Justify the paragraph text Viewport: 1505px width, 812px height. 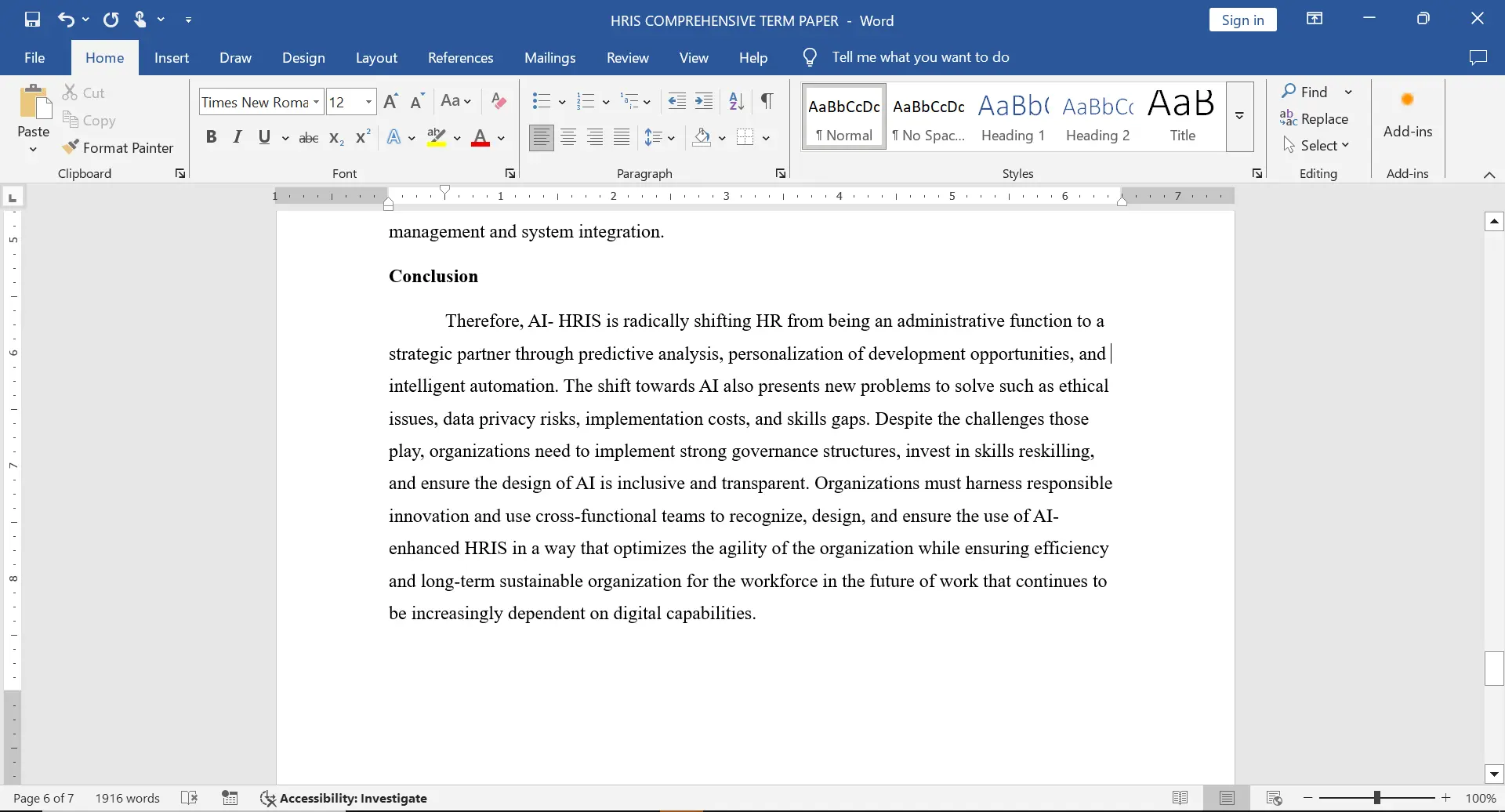(x=622, y=138)
